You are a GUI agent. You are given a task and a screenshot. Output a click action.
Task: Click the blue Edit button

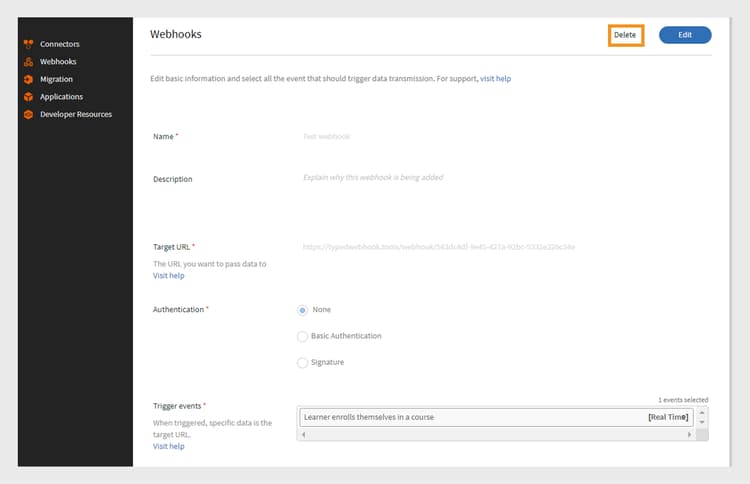[685, 35]
